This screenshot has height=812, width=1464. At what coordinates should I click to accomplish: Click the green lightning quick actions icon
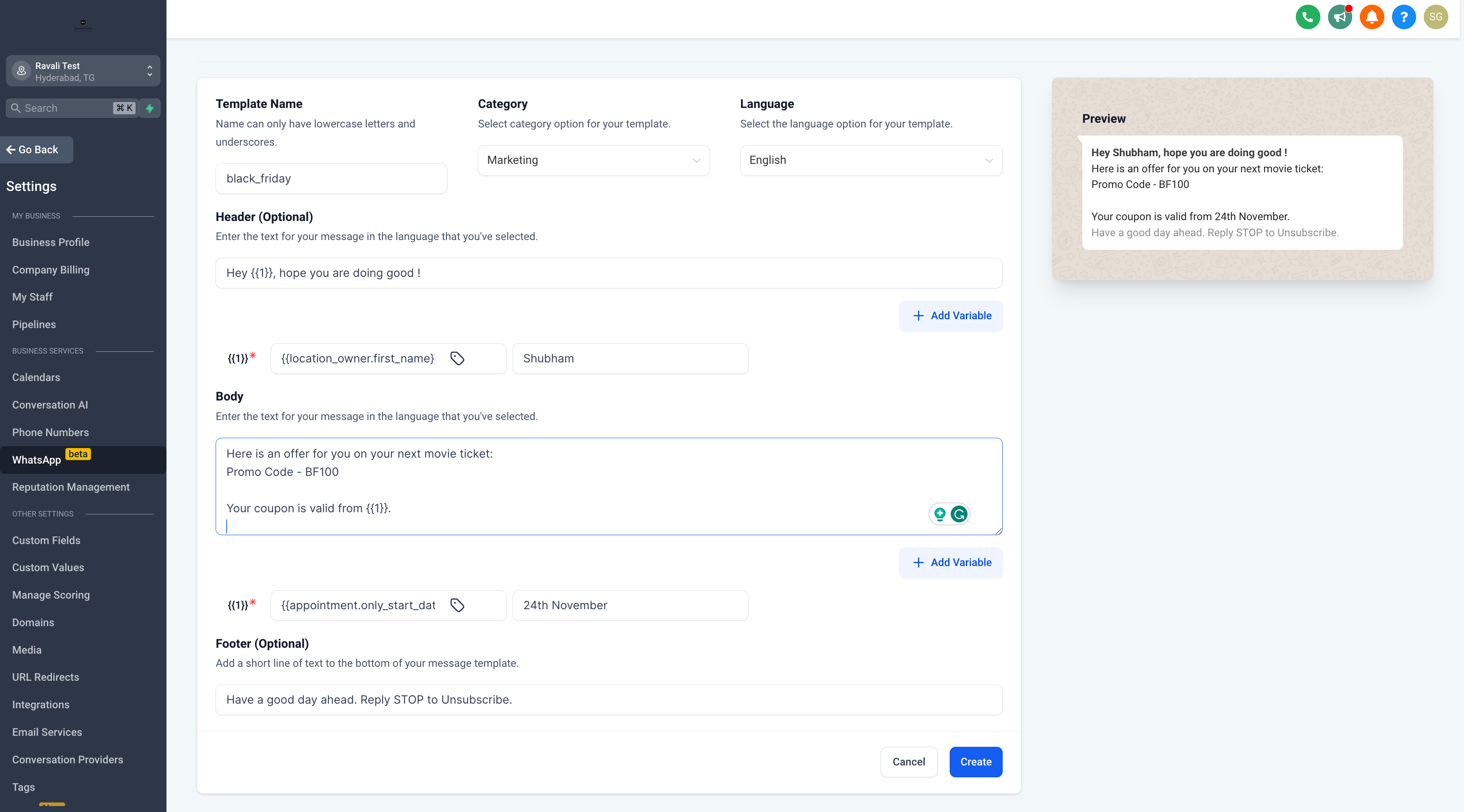click(x=150, y=108)
